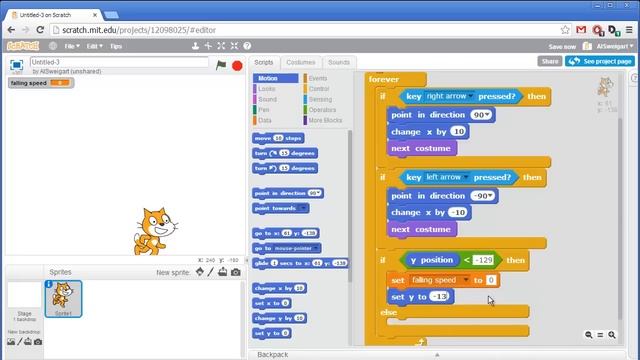The width and height of the screenshot is (640, 360).
Task: Select the Delete scissors tool
Action: click(208, 46)
